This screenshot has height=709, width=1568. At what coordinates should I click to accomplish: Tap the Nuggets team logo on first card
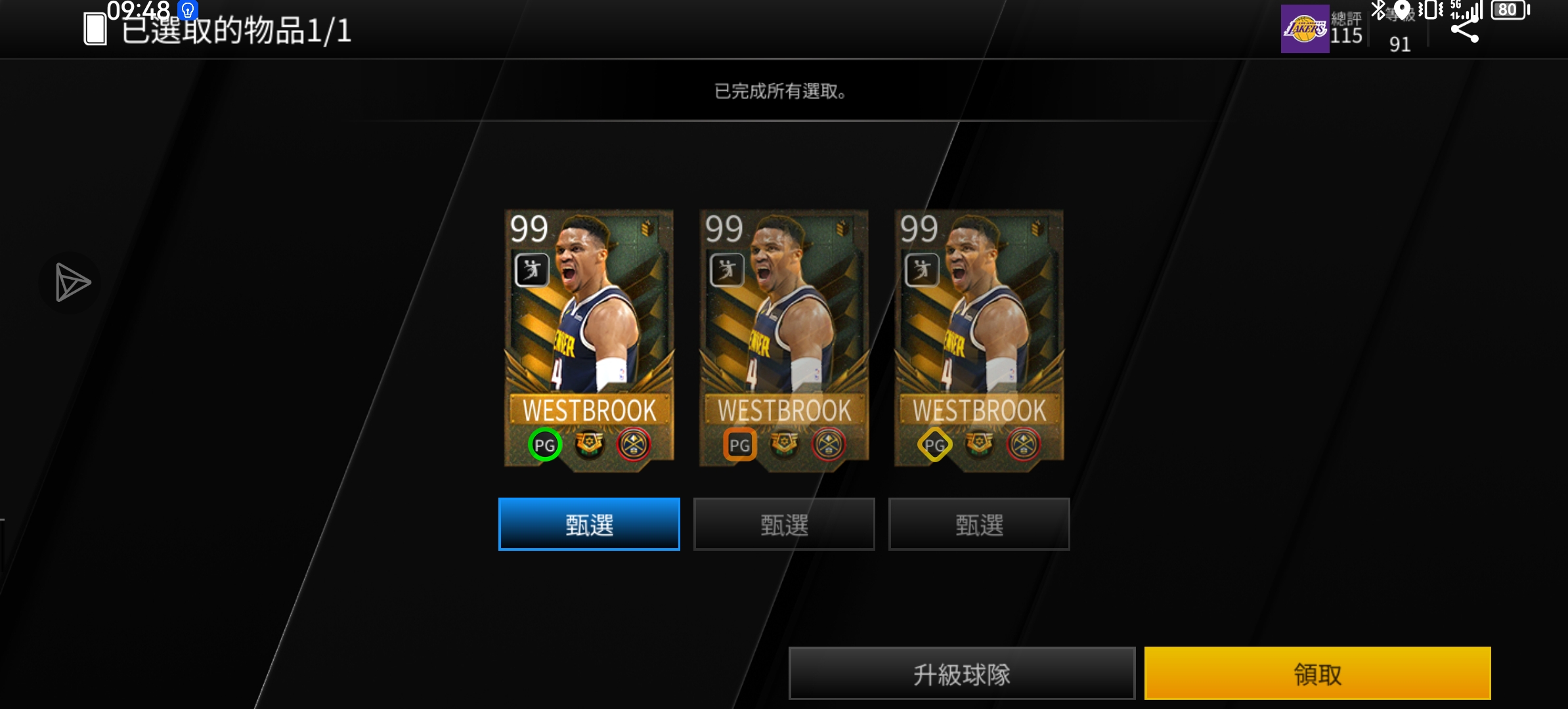[x=634, y=444]
